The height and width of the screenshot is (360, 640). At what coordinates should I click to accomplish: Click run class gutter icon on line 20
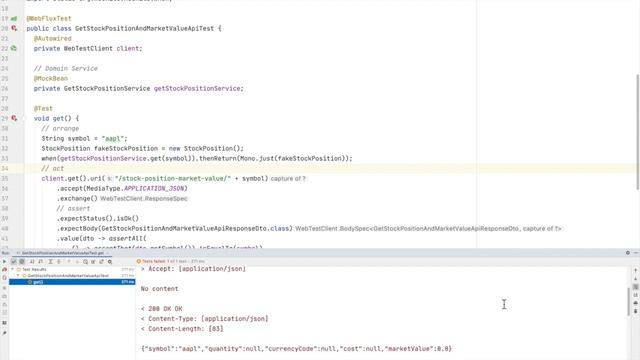click(x=14, y=28)
